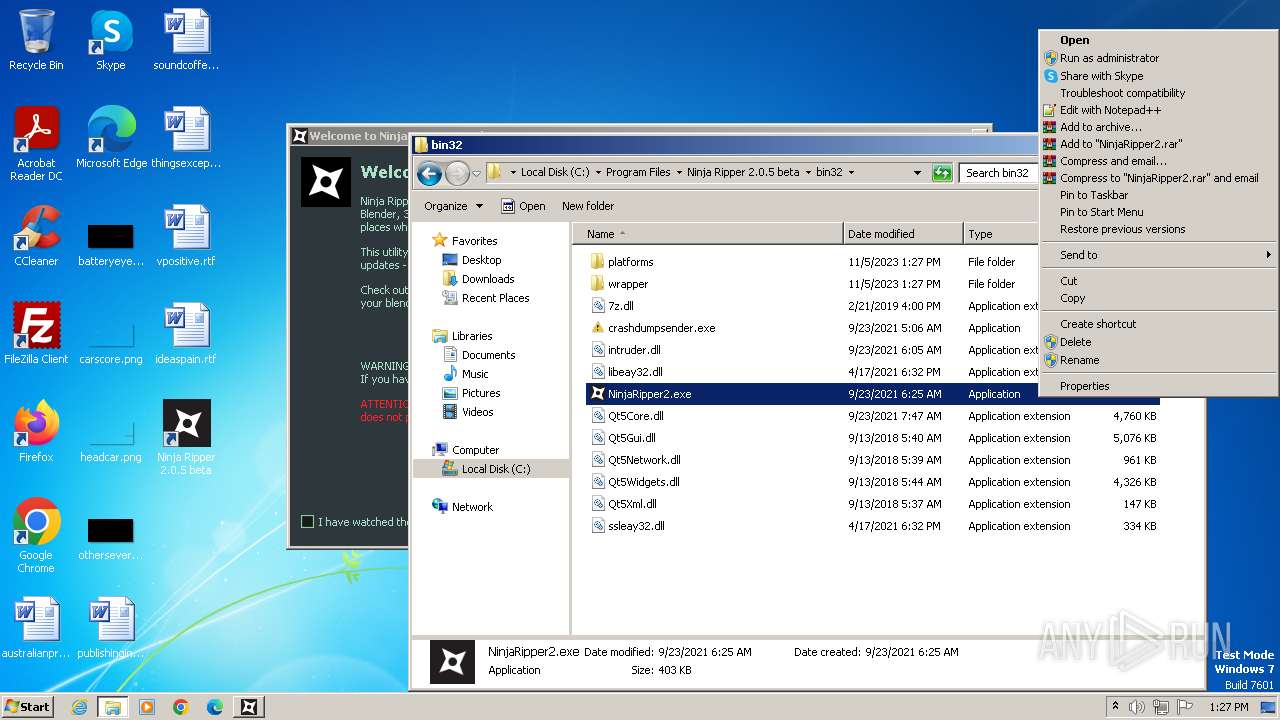Click Create shortcut in context menu
This screenshot has width=1280, height=720.
(x=1158, y=324)
